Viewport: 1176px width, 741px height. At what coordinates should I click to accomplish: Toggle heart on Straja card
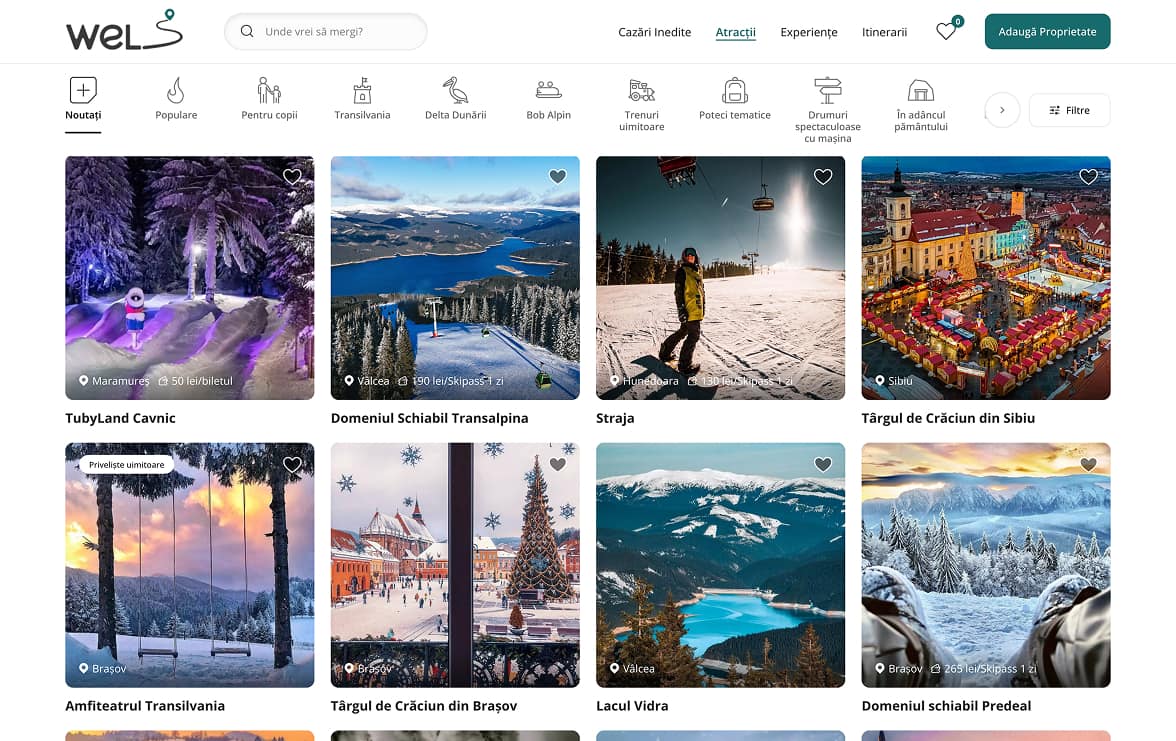pyautogui.click(x=823, y=177)
